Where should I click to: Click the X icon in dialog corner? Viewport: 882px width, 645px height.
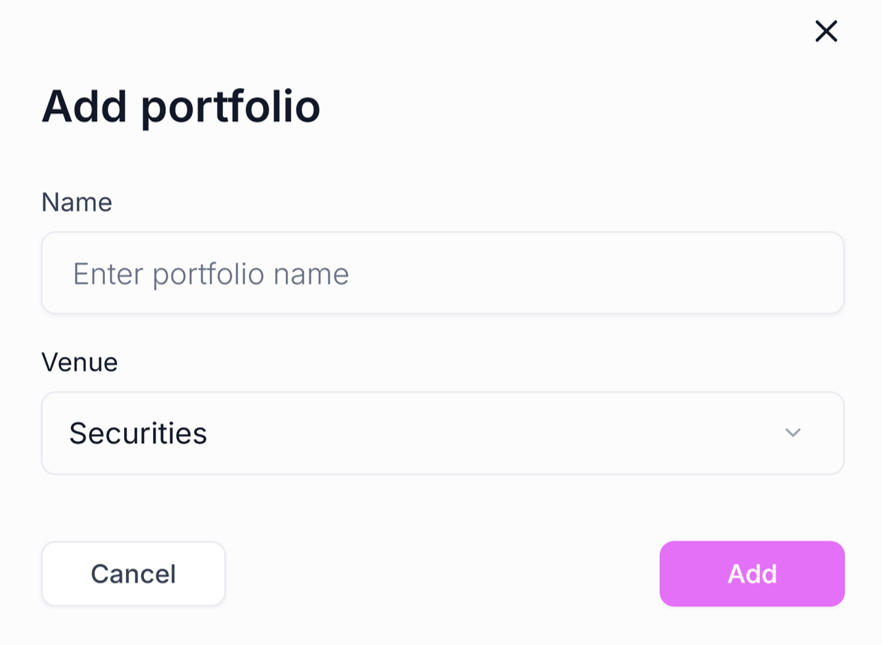tap(826, 32)
